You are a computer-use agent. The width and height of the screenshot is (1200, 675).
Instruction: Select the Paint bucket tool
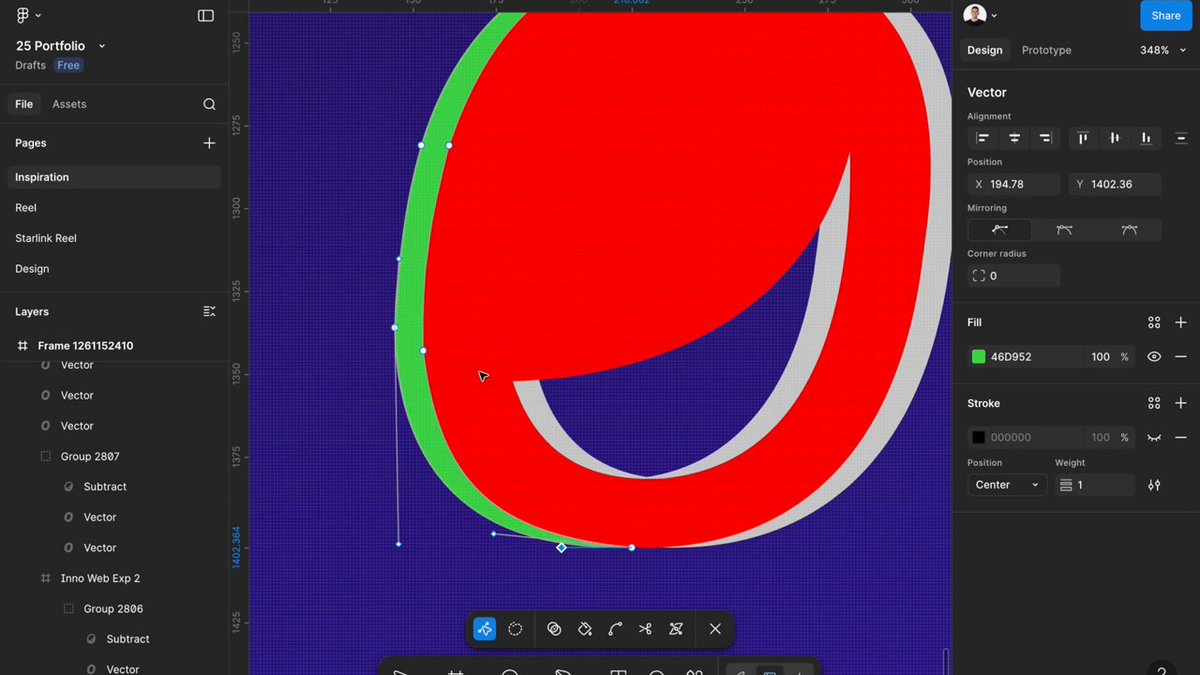pos(585,629)
